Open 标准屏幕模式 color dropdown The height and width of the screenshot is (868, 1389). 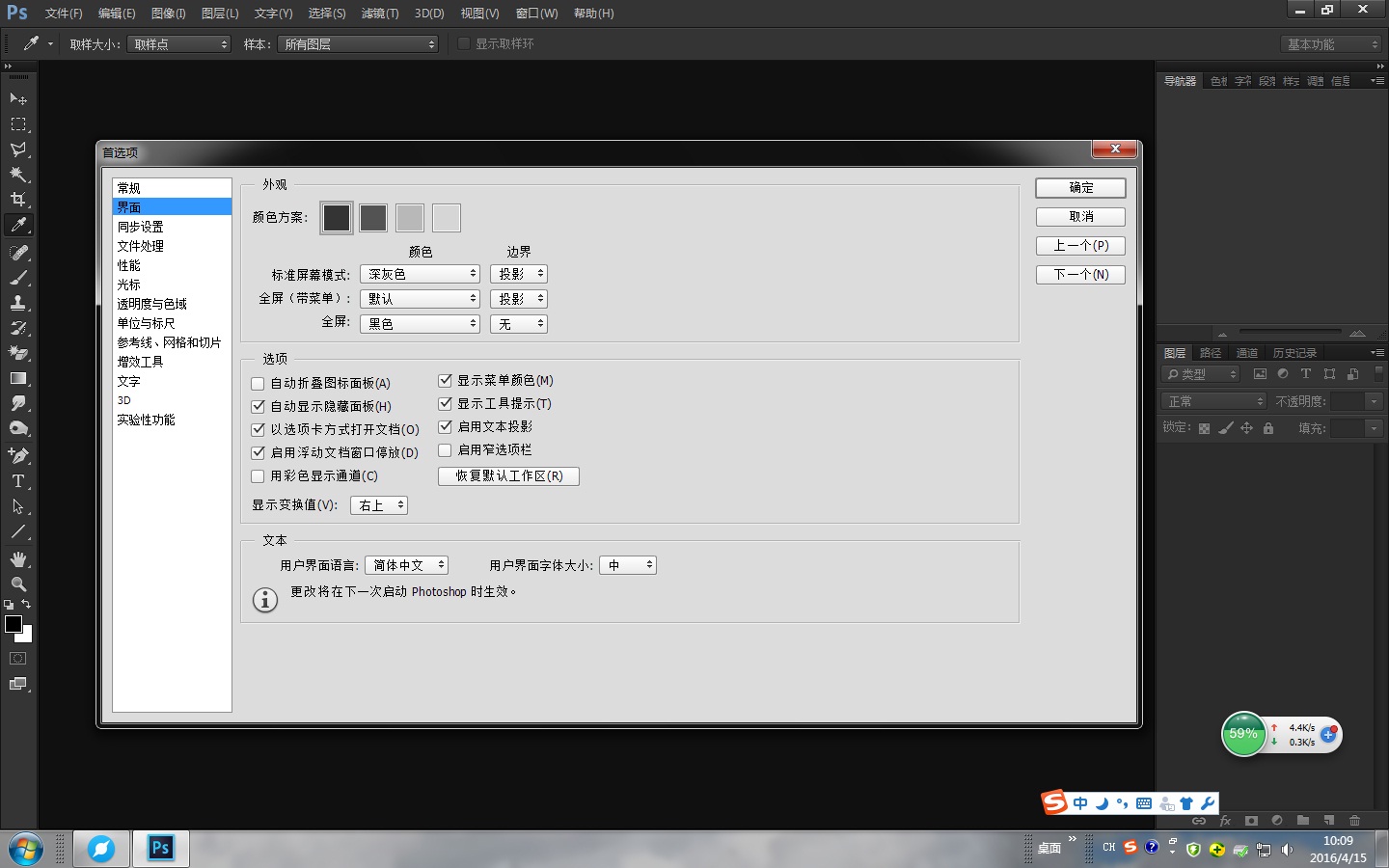(x=420, y=274)
